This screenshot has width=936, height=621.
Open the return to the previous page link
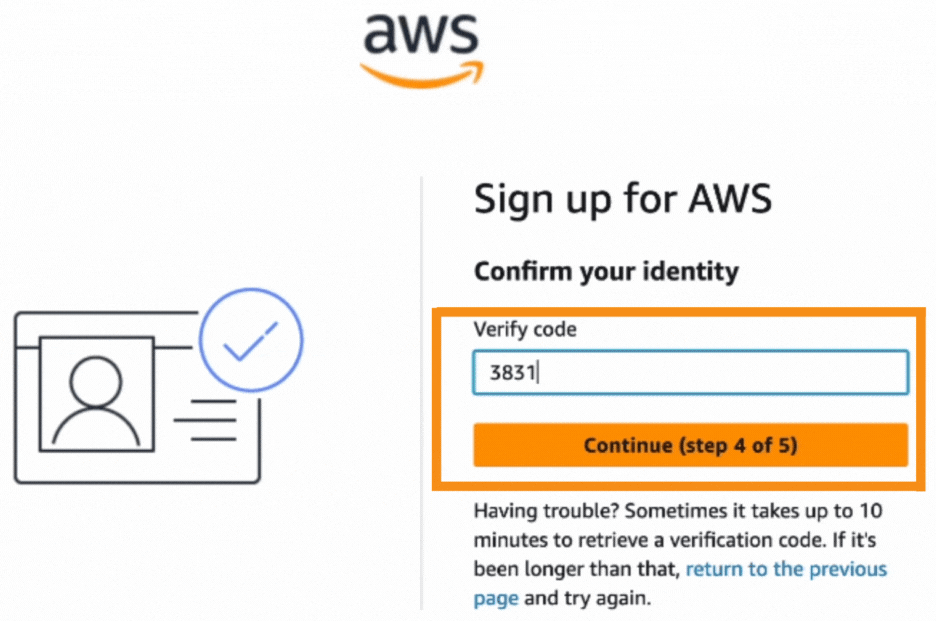pyautogui.click(x=786, y=568)
